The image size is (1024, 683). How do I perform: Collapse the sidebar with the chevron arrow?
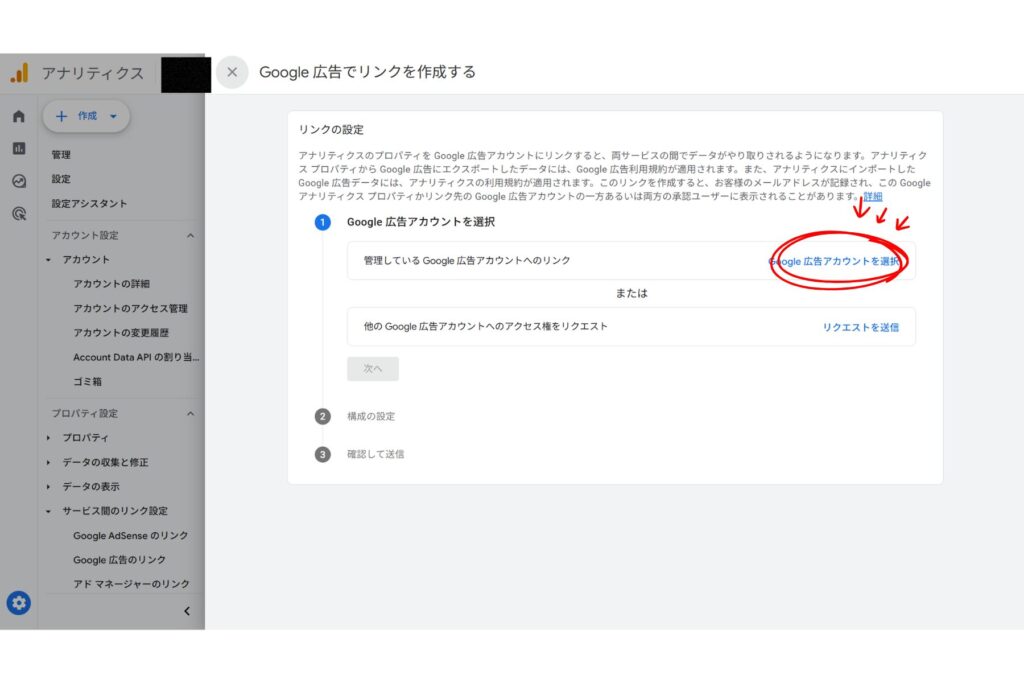[187, 611]
